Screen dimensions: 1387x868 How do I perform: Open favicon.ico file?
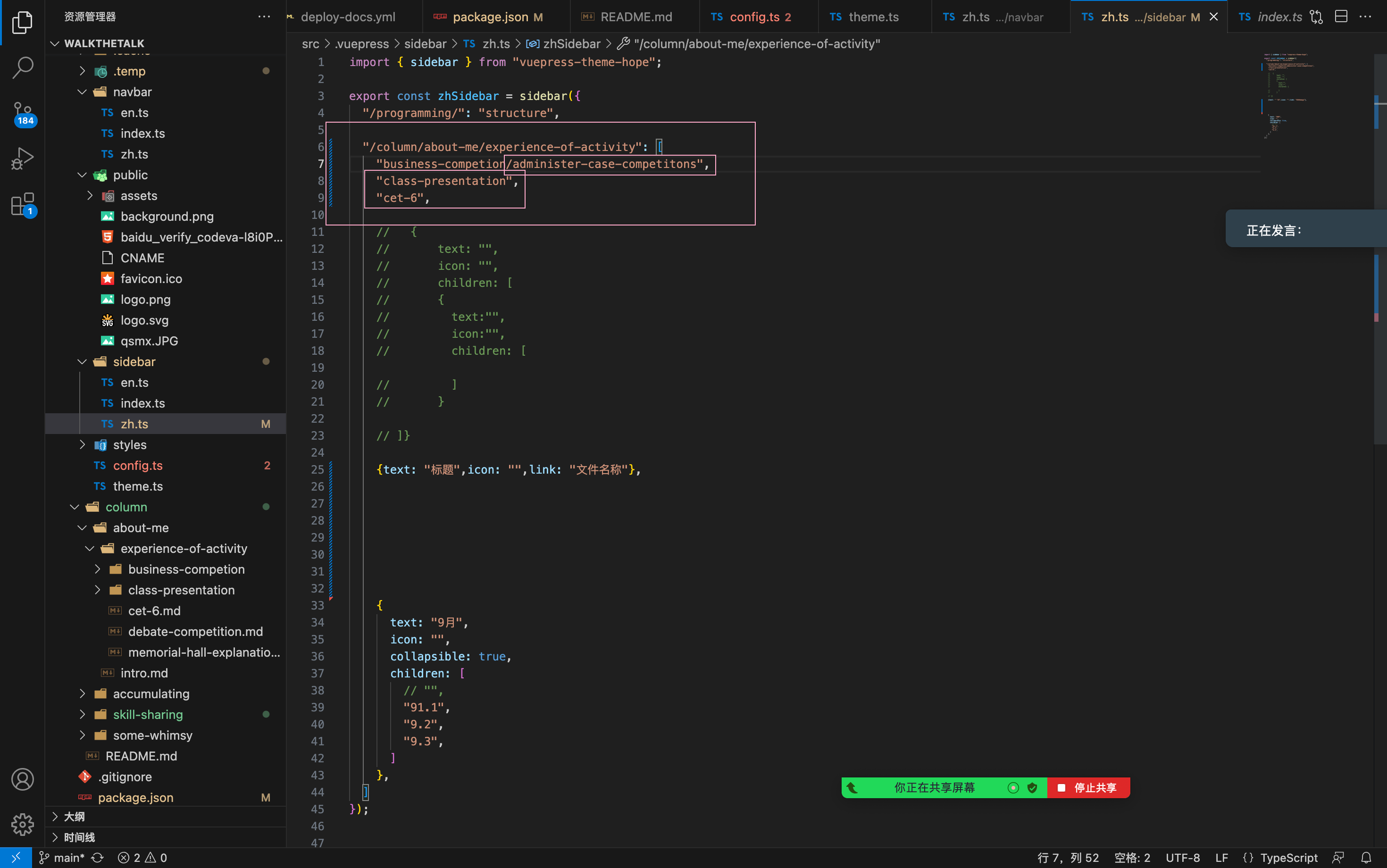pyautogui.click(x=165, y=278)
